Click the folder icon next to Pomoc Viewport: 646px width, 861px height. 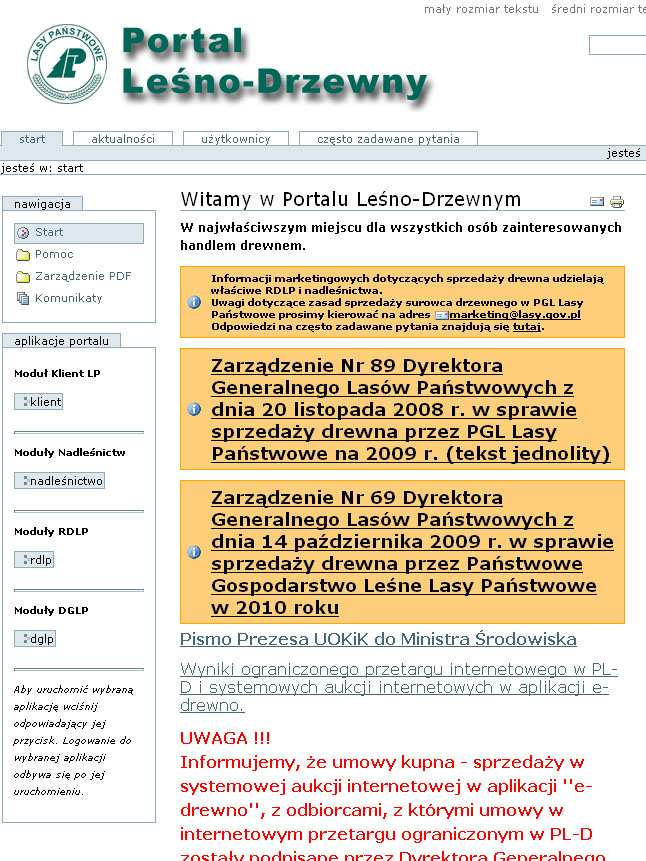click(x=23, y=255)
